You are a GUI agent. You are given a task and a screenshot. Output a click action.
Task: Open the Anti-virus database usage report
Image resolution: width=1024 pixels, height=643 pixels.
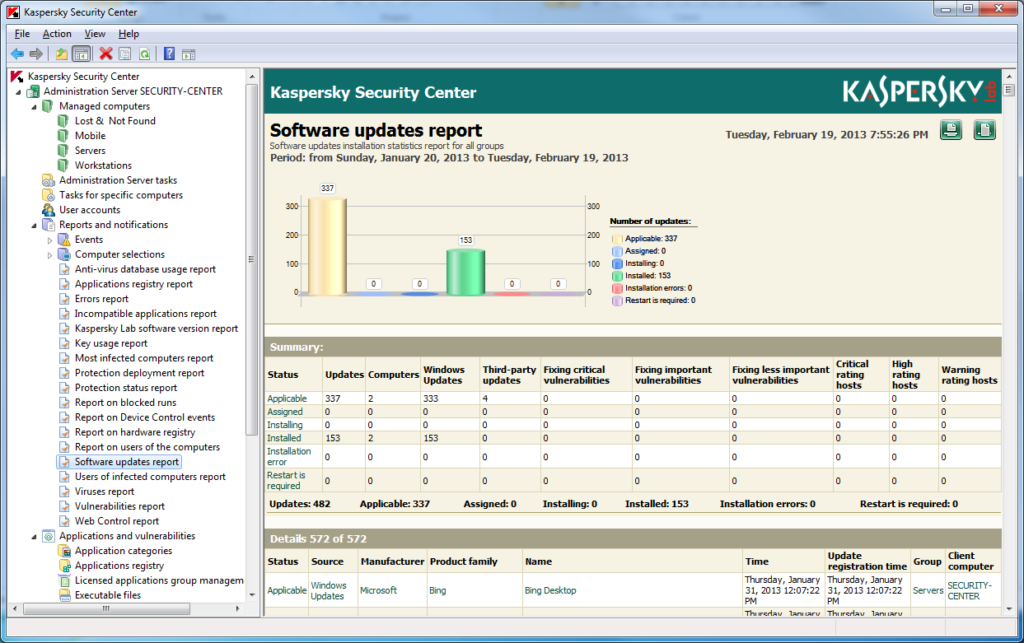pyautogui.click(x=145, y=269)
